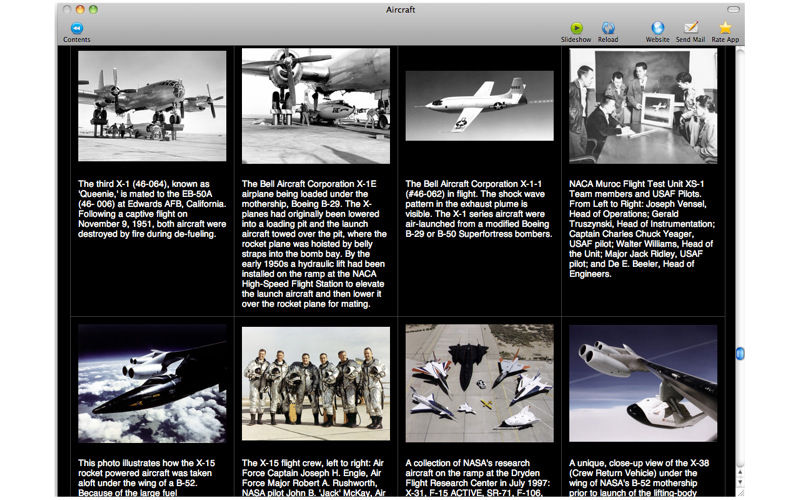Open the NASA research aircraft on ramp photo
This screenshot has height=500, width=800.
click(x=480, y=383)
